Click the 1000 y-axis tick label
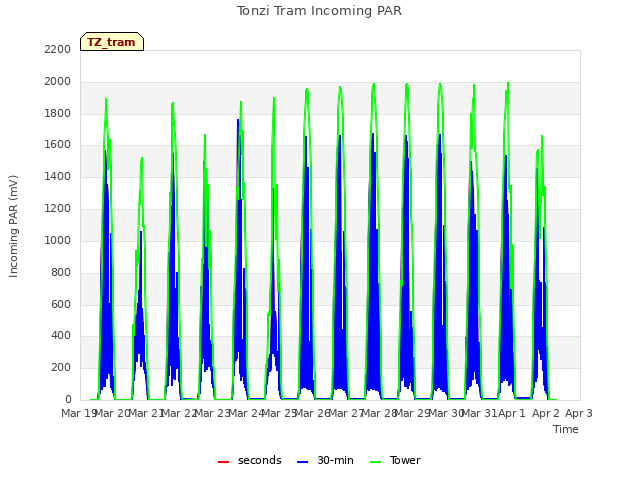Viewport: 640px width, 480px height. [x=58, y=240]
